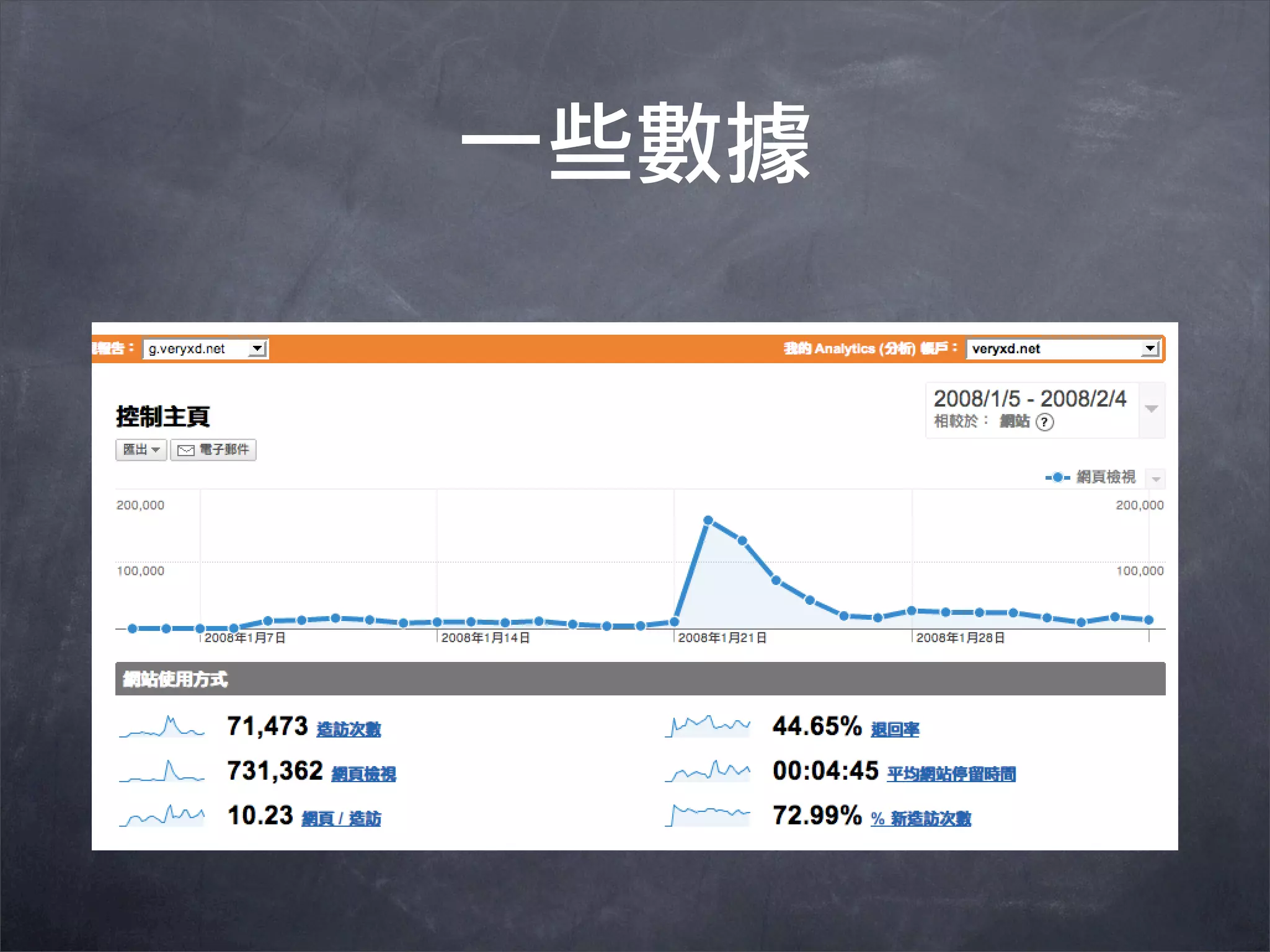Click the 造訪次數 visits link
Viewport: 1270px width, 952px height.
[x=349, y=729]
